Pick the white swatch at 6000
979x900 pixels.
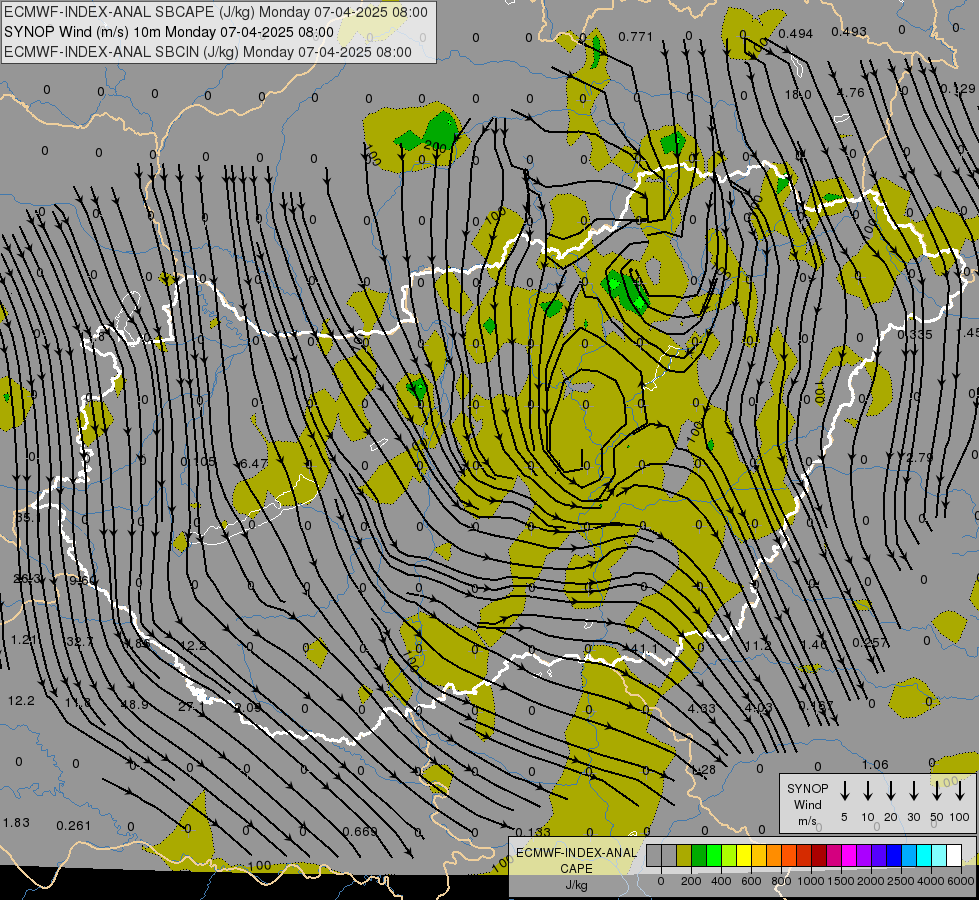[x=953, y=856]
